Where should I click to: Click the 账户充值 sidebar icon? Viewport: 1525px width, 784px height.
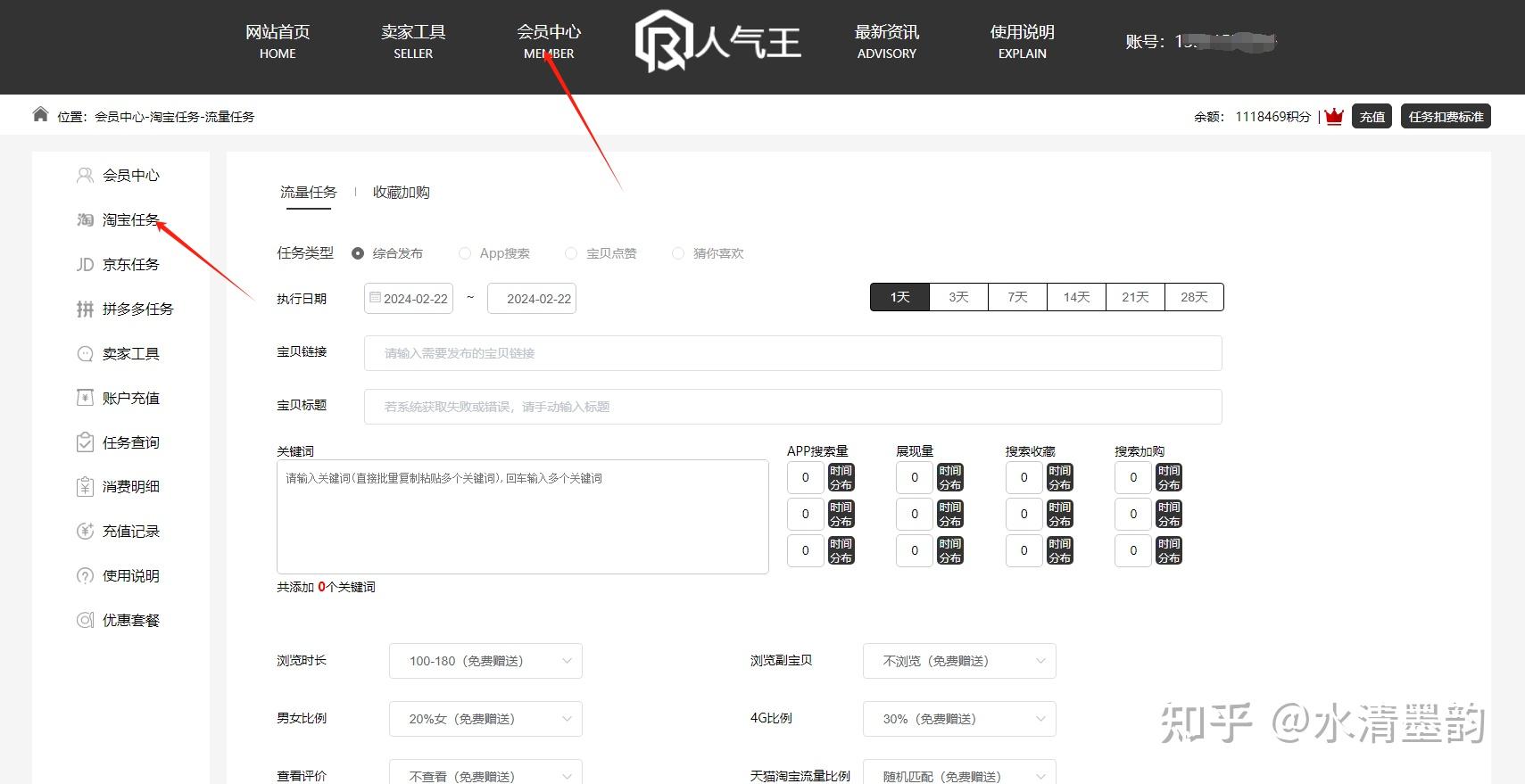85,398
